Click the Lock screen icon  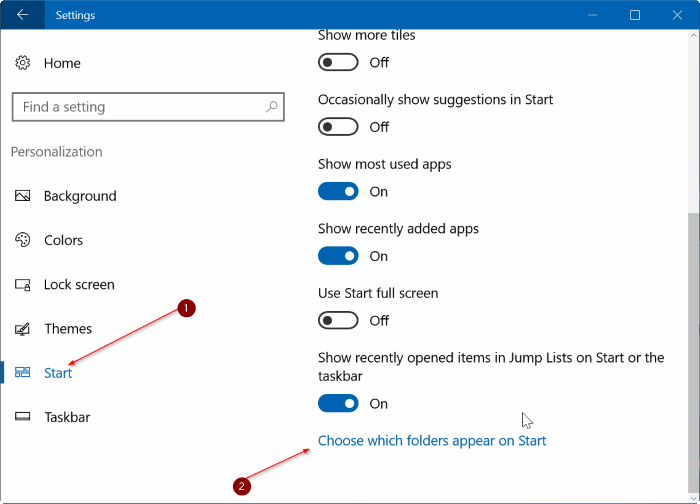tap(22, 284)
